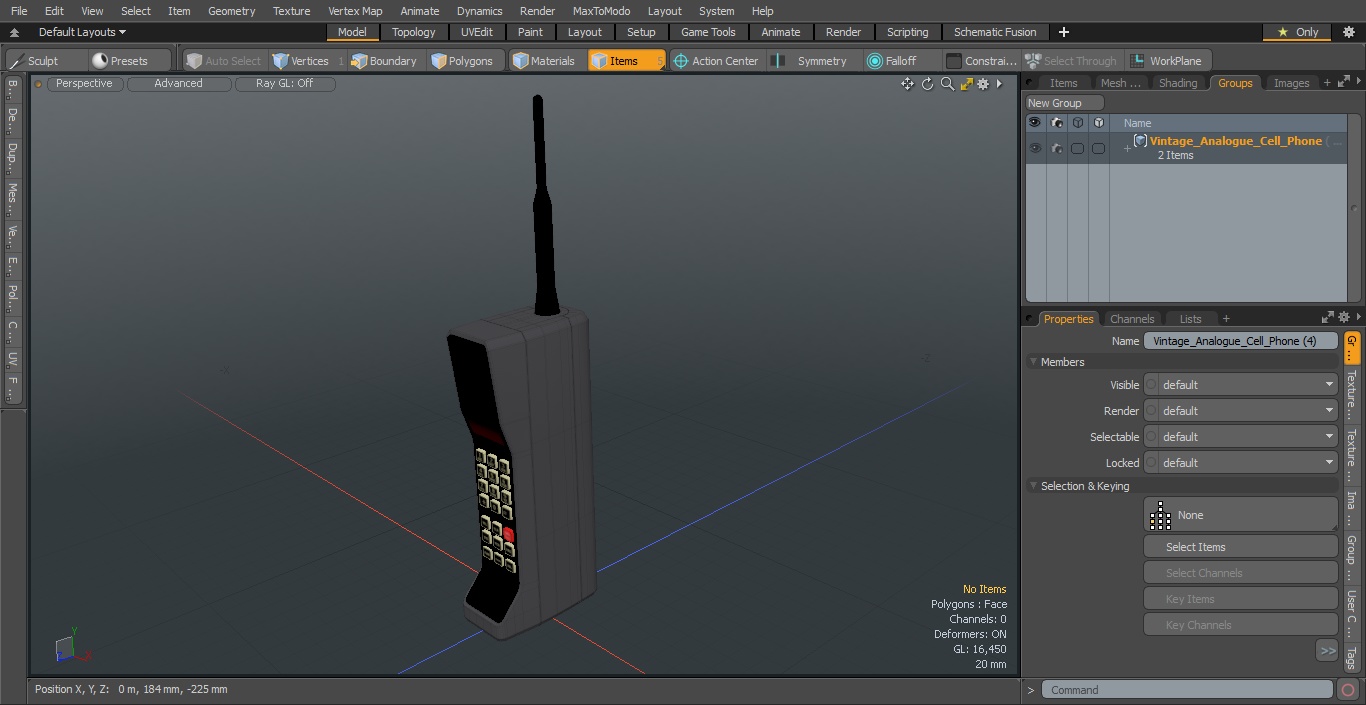The height and width of the screenshot is (705, 1366).
Task: Toggle Ray GL Off button
Action: coord(285,84)
